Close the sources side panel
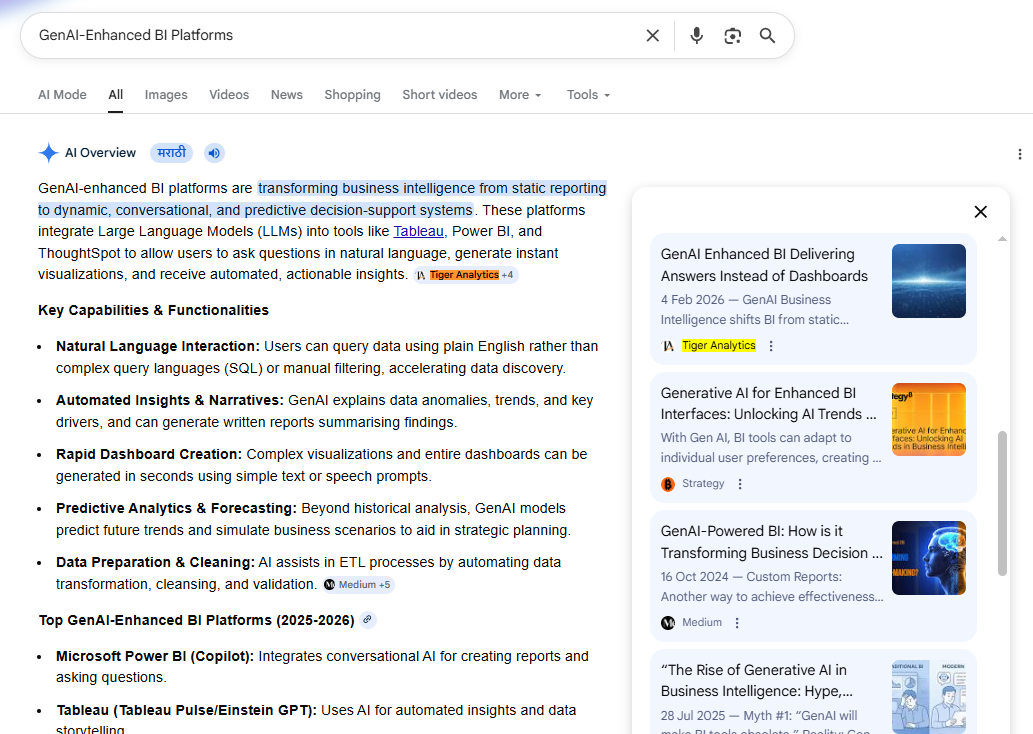This screenshot has width=1033, height=734. tap(980, 212)
